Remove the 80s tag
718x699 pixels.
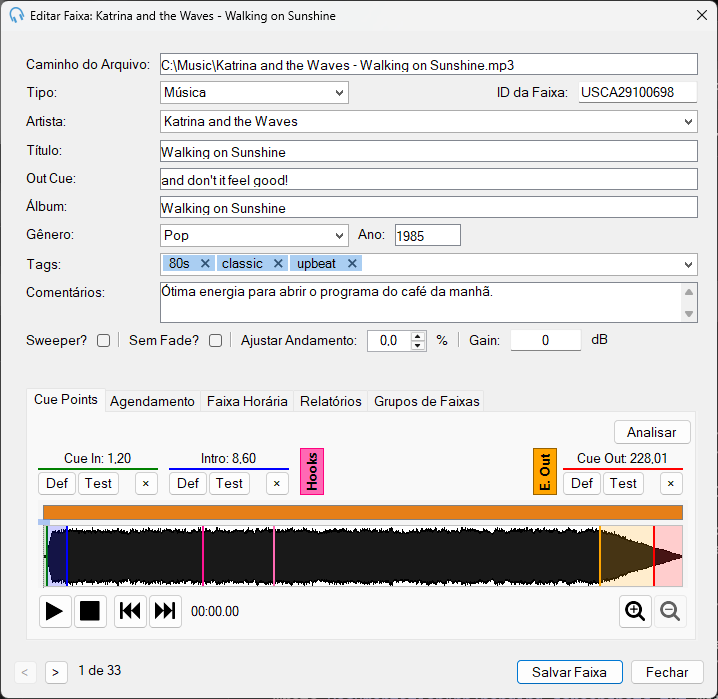pos(205,264)
